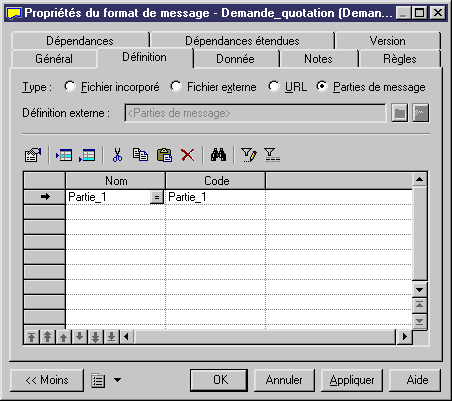The height and width of the screenshot is (401, 452).
Task: Open properties tool in list toolbar
Action: point(33,155)
